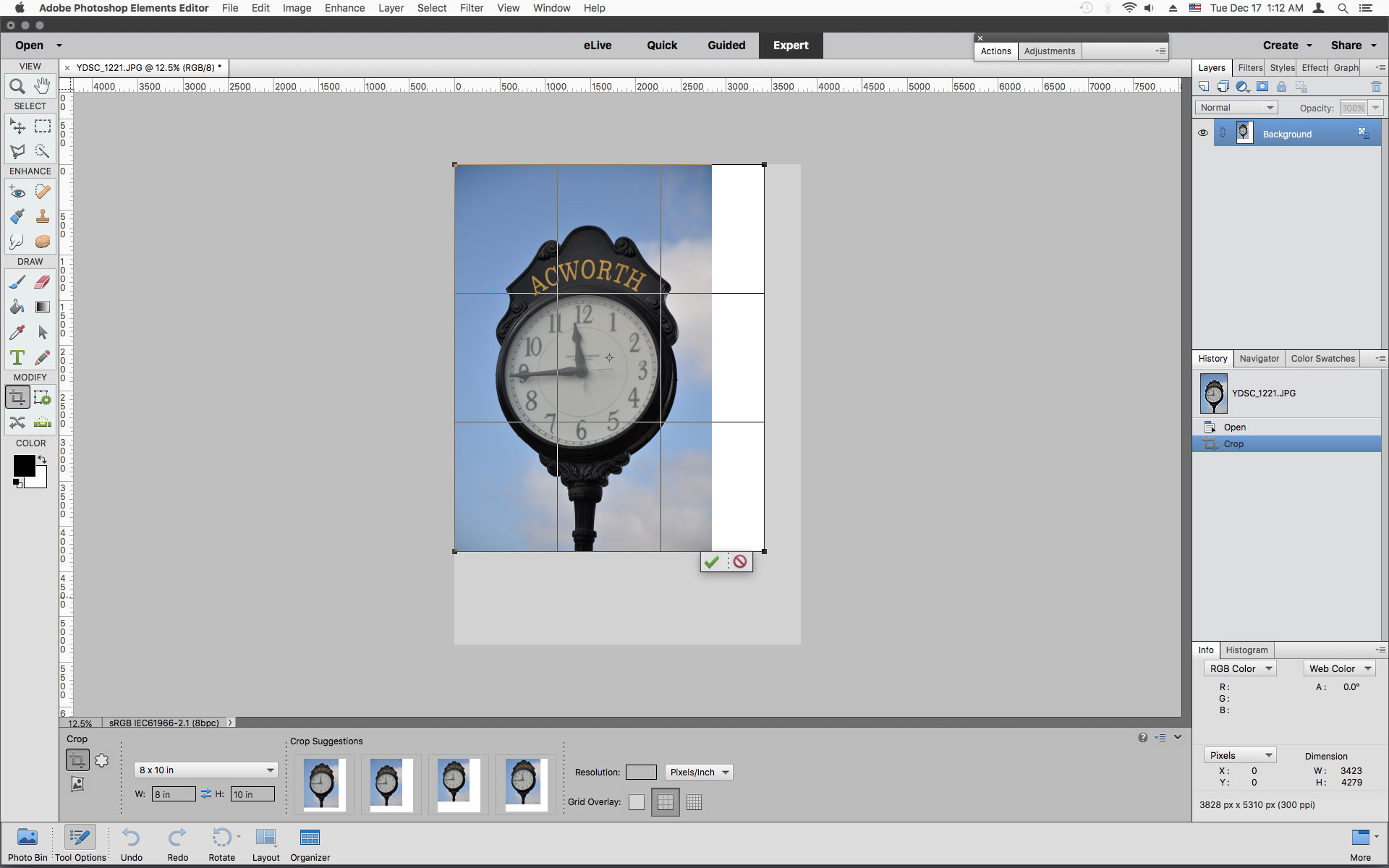
Task: Open the 8 x 10 in crop preset dropdown
Action: click(x=205, y=770)
